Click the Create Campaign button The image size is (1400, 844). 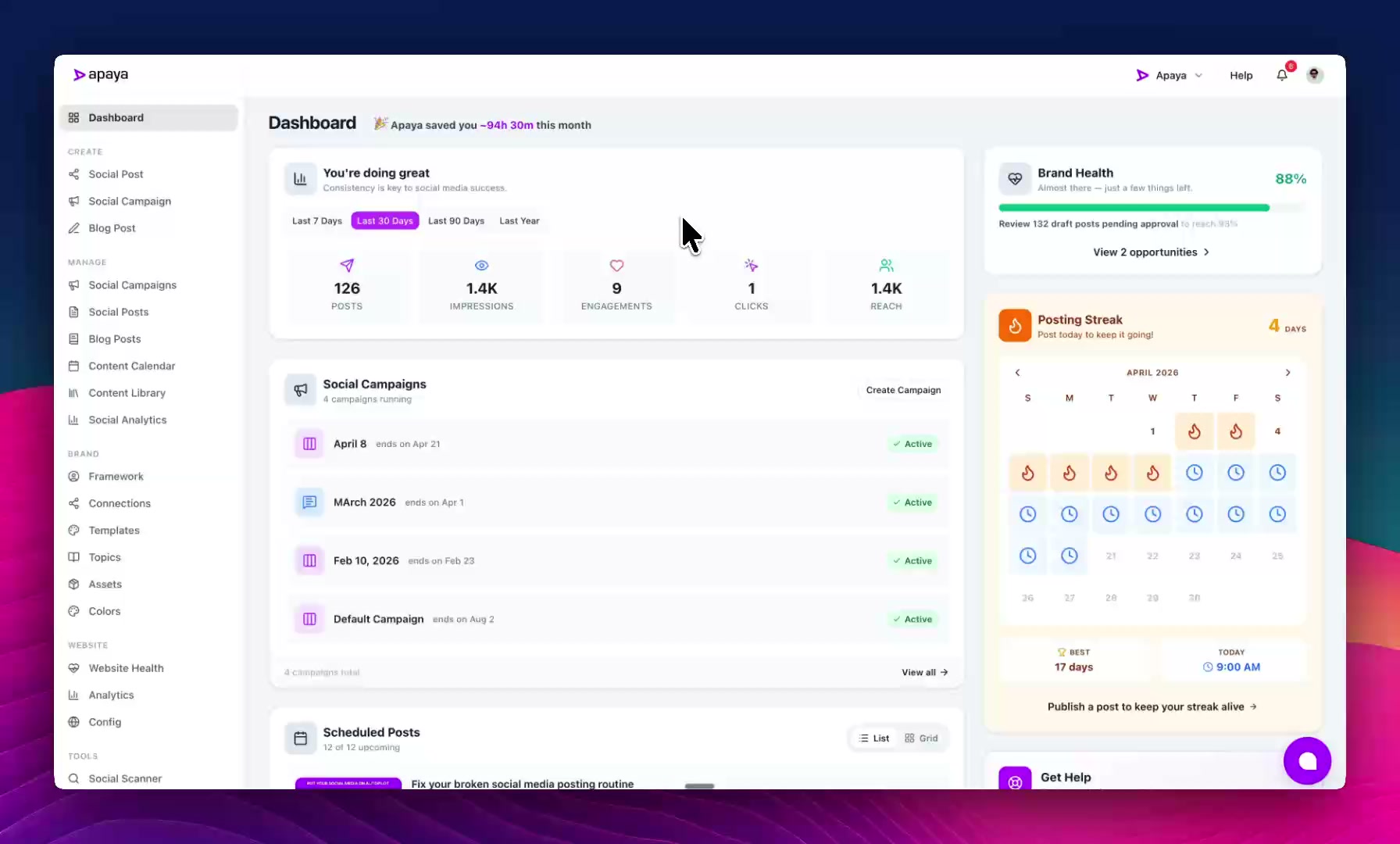903,390
